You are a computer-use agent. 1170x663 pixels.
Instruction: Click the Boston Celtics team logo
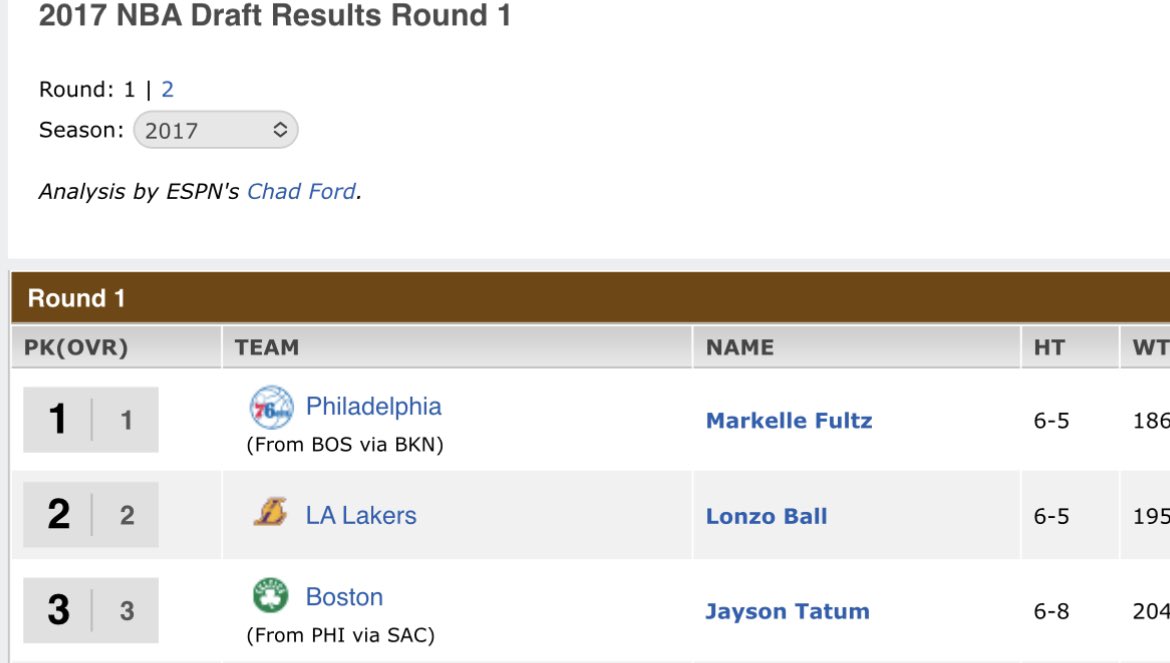[270, 595]
